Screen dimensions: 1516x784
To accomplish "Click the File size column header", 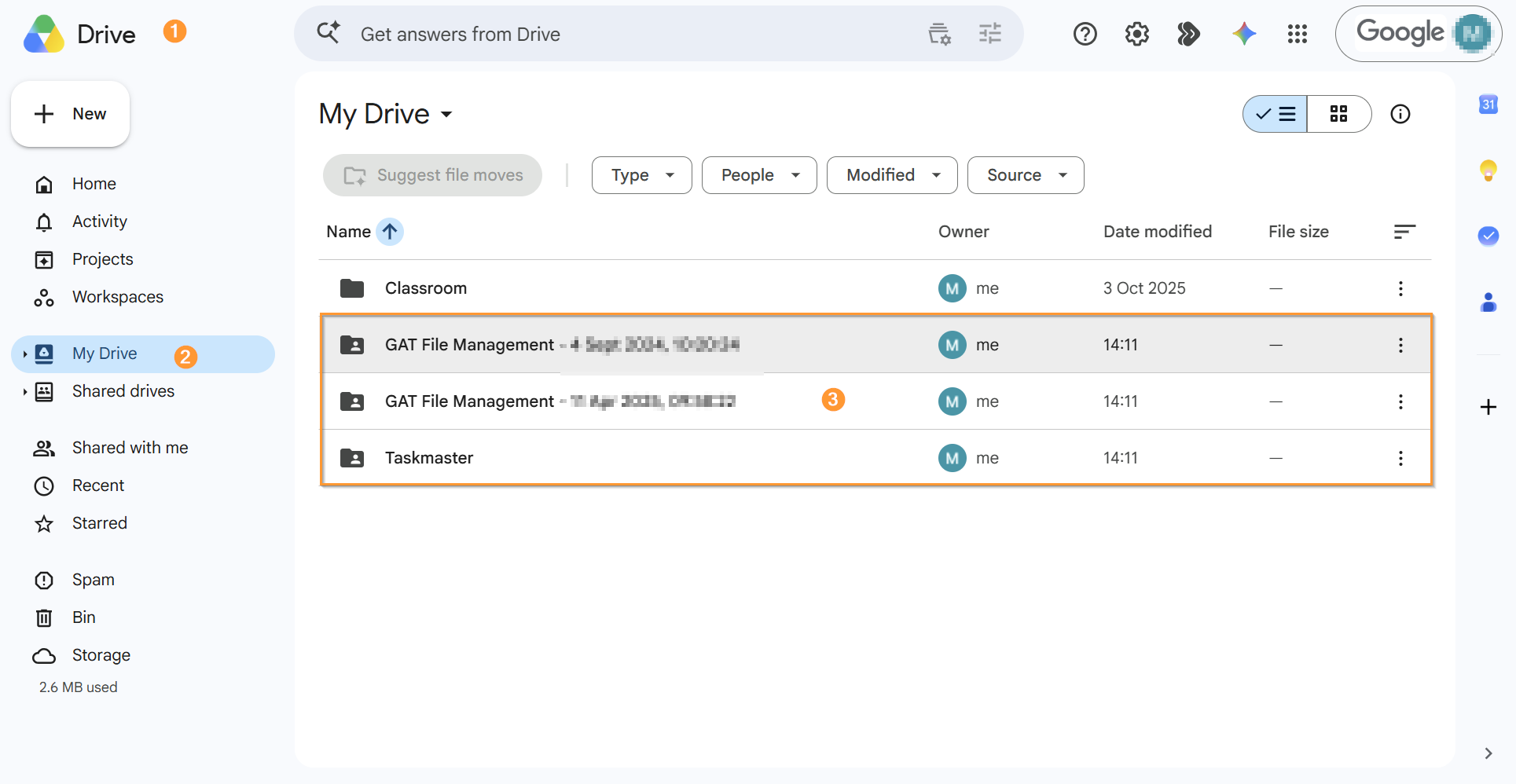I will [x=1298, y=232].
